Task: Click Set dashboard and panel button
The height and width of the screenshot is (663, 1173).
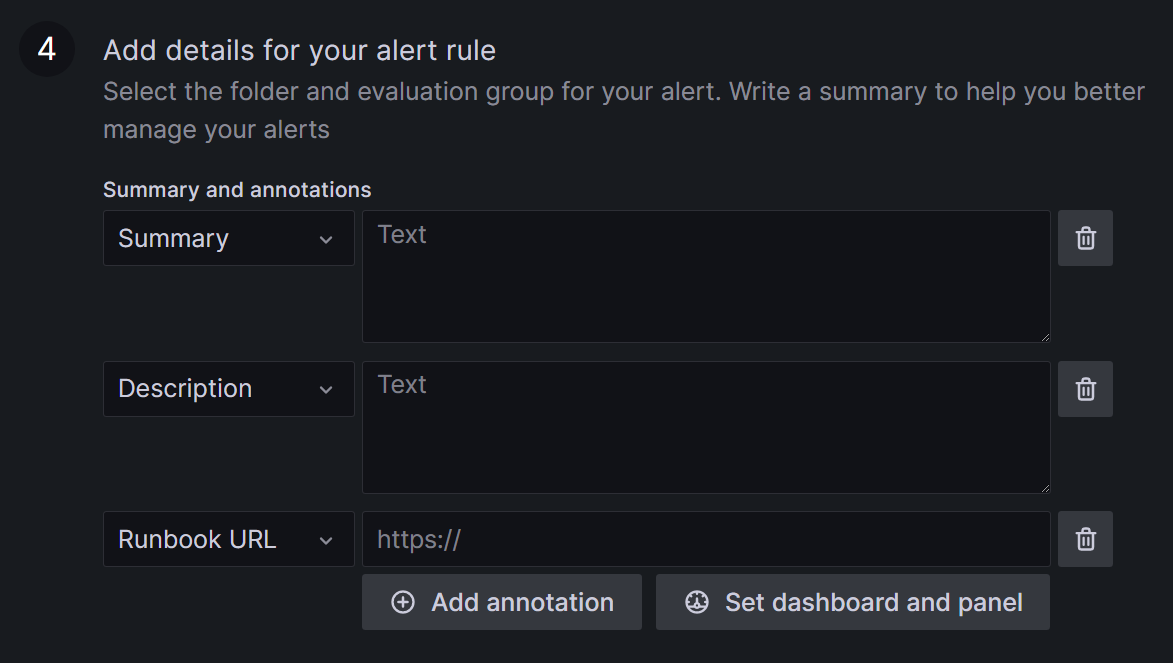Action: click(853, 602)
